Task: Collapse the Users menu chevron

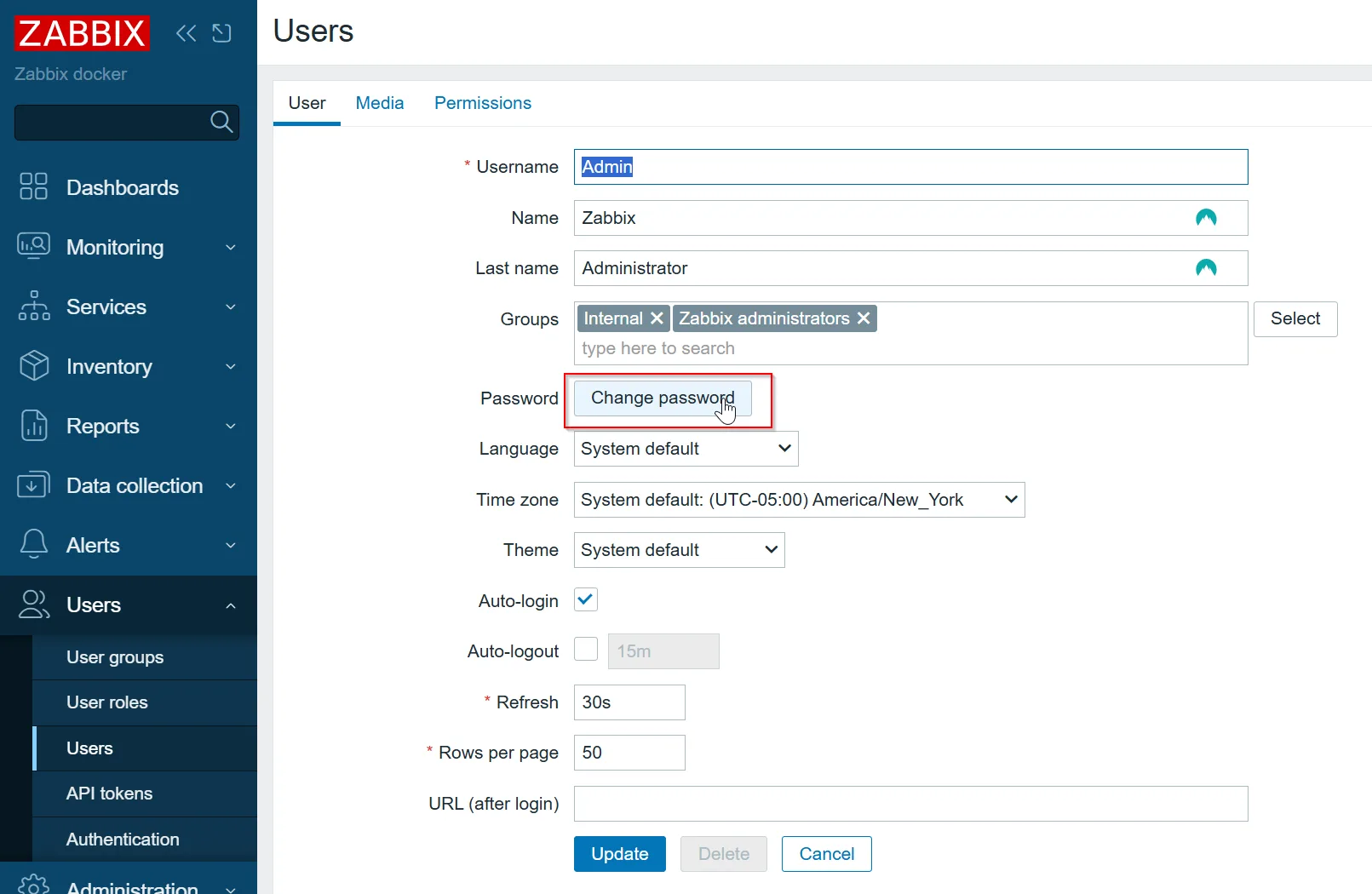Action: coord(231,605)
